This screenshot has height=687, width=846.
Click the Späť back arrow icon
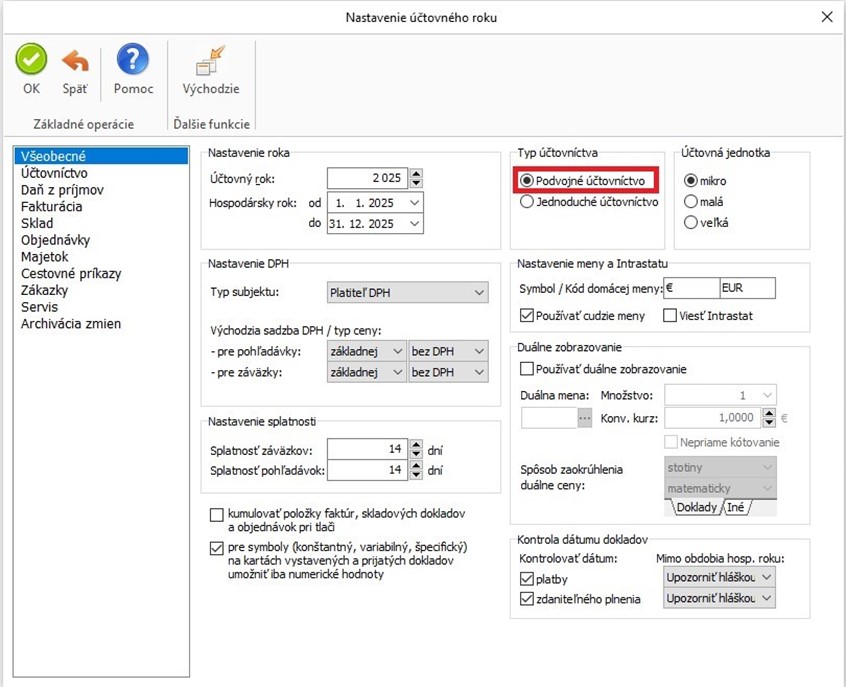(x=75, y=61)
